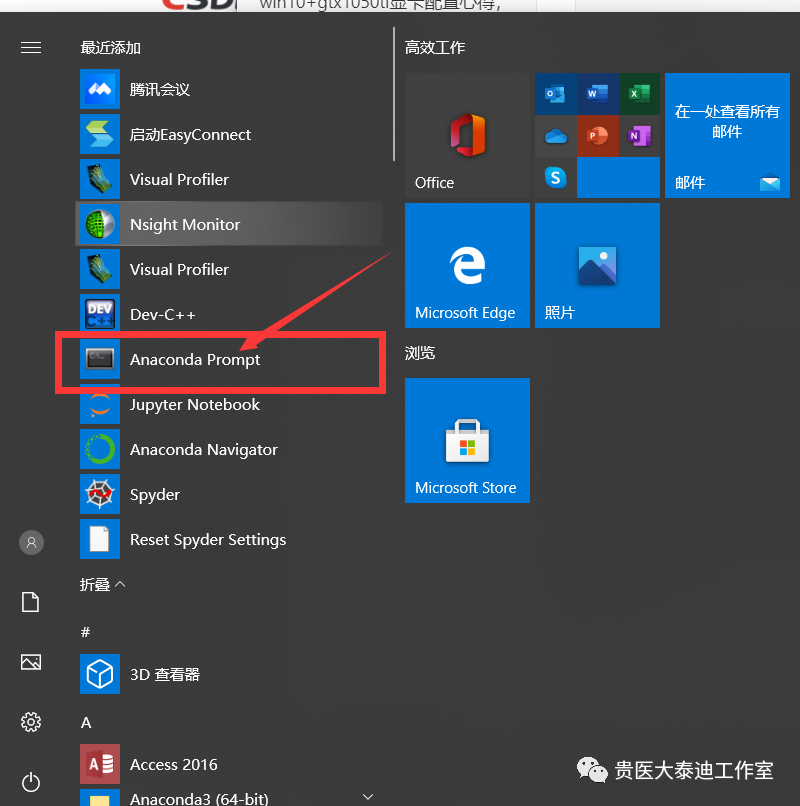The width and height of the screenshot is (800, 806).
Task: Open OneDrive from the tile group
Action: [x=555, y=136]
